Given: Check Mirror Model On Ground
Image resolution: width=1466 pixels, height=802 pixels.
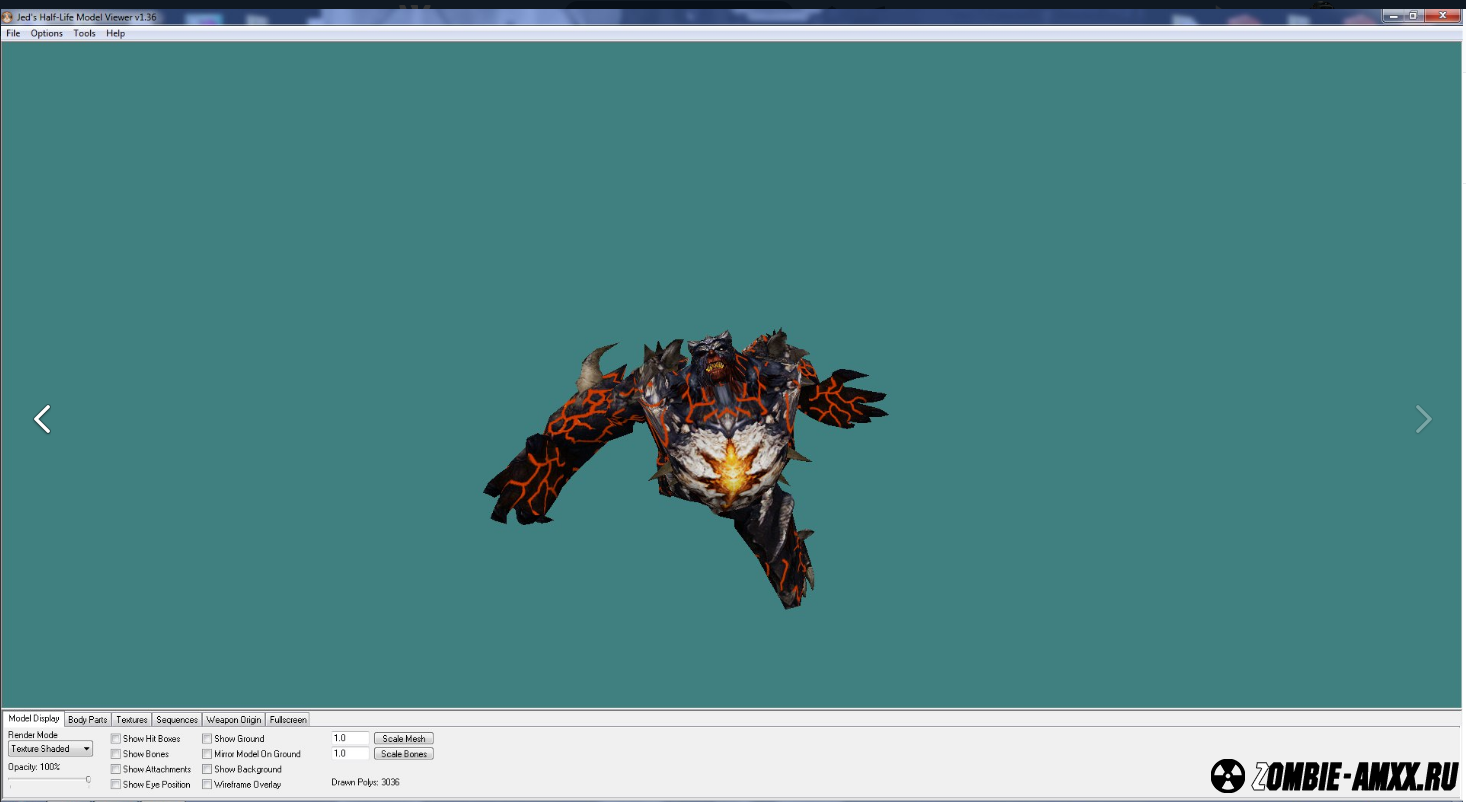Looking at the screenshot, I should 207,754.
